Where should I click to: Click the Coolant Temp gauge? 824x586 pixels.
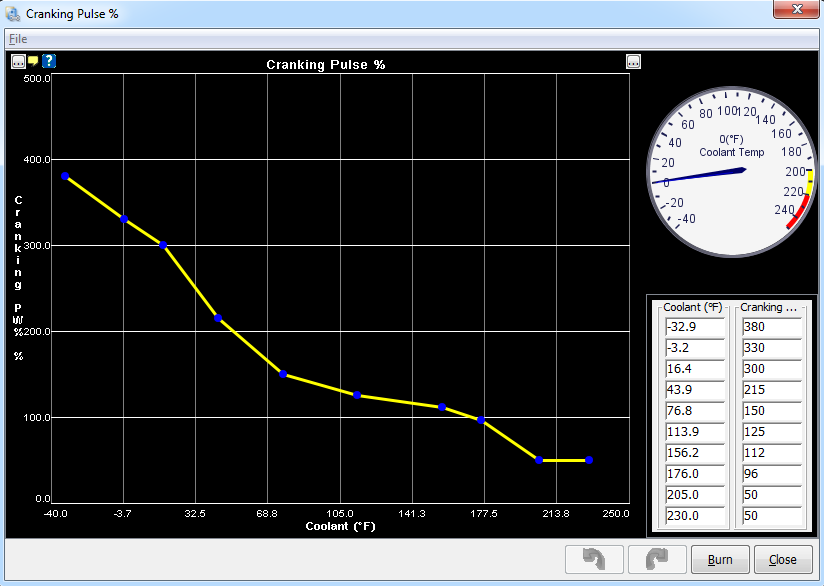point(733,171)
